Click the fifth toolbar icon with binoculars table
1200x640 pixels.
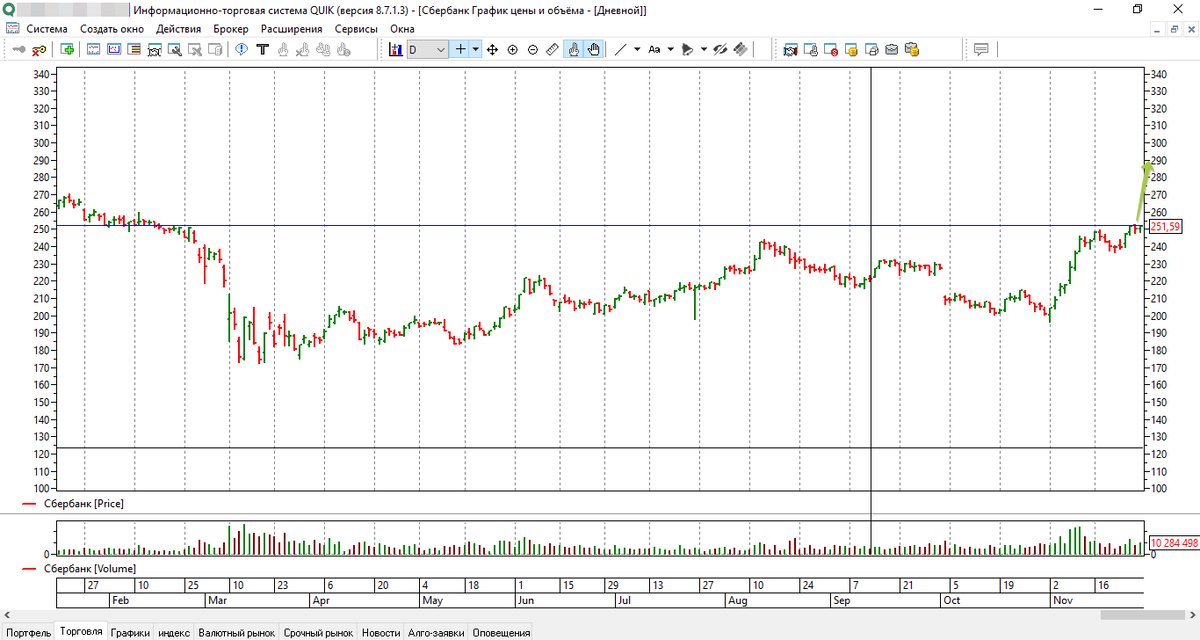coord(154,49)
